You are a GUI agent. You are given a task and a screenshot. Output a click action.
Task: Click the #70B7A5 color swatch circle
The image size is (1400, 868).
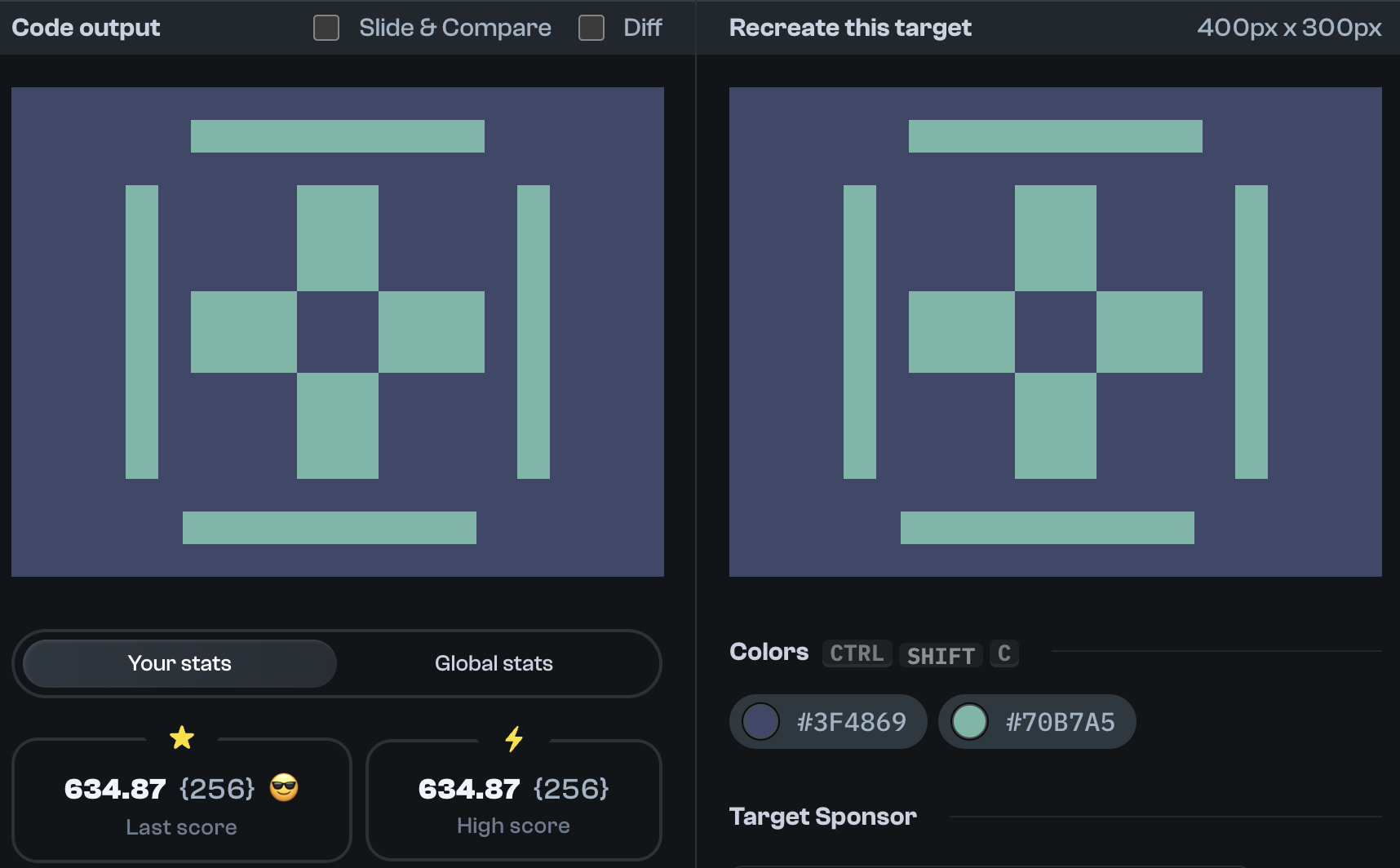[969, 721]
